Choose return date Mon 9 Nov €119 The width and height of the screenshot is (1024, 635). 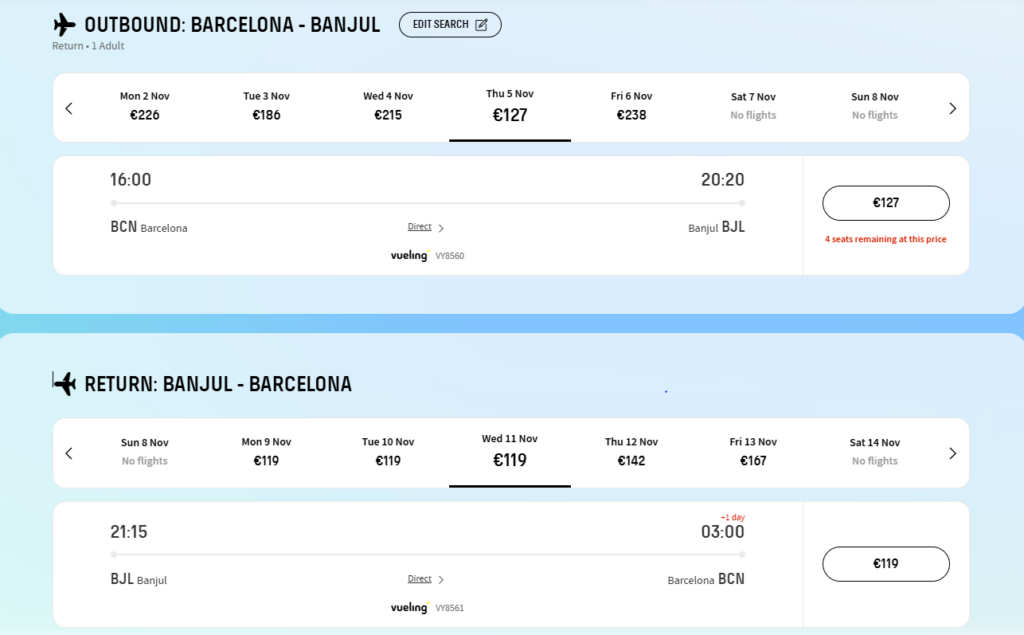tap(266, 452)
